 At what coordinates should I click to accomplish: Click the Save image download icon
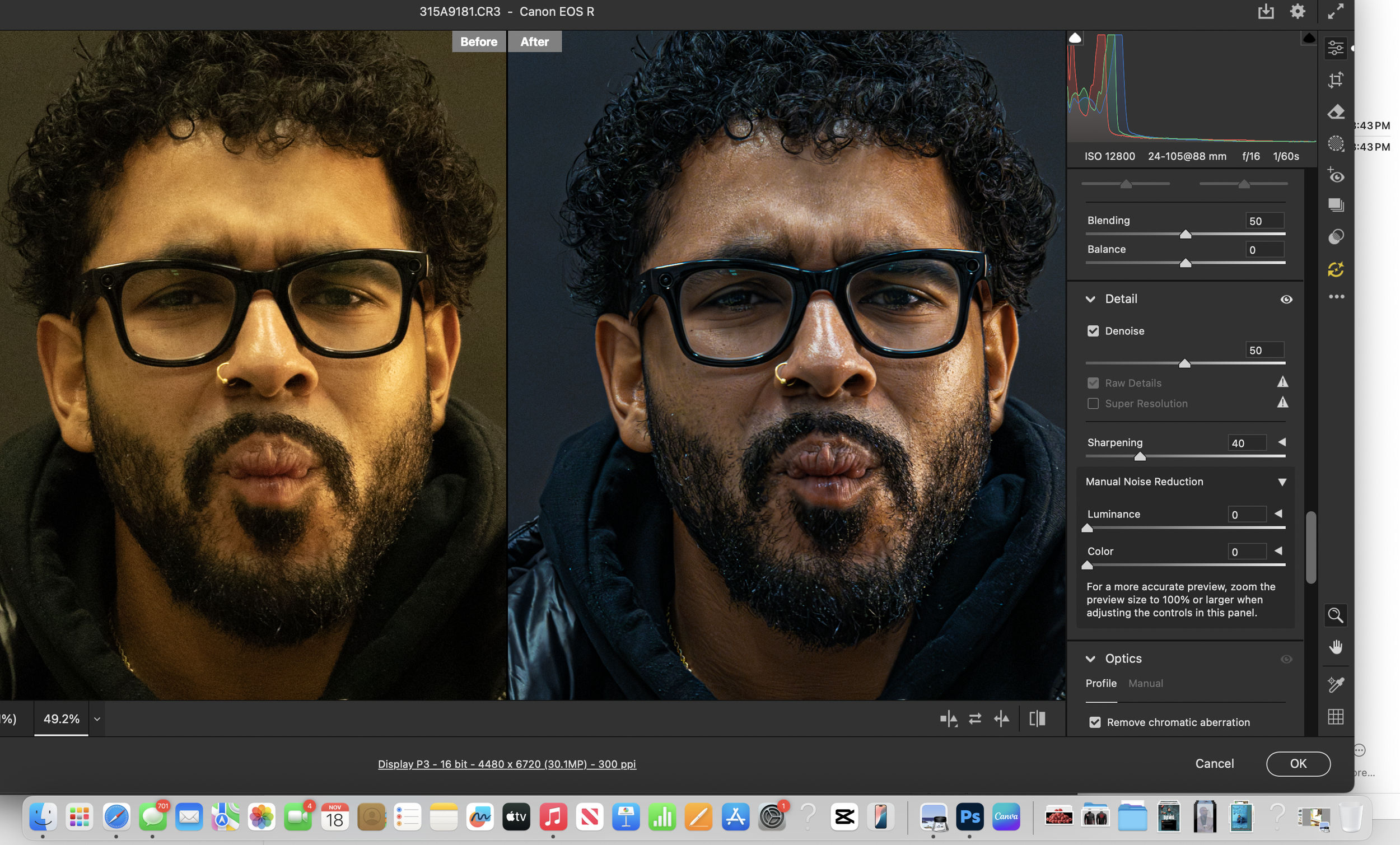click(x=1266, y=11)
